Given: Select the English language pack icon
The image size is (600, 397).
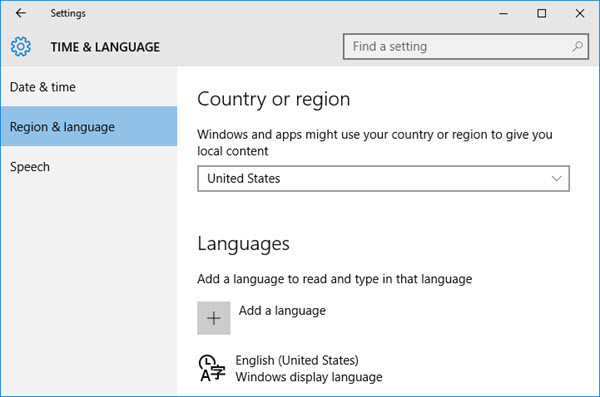Looking at the screenshot, I should [x=212, y=368].
